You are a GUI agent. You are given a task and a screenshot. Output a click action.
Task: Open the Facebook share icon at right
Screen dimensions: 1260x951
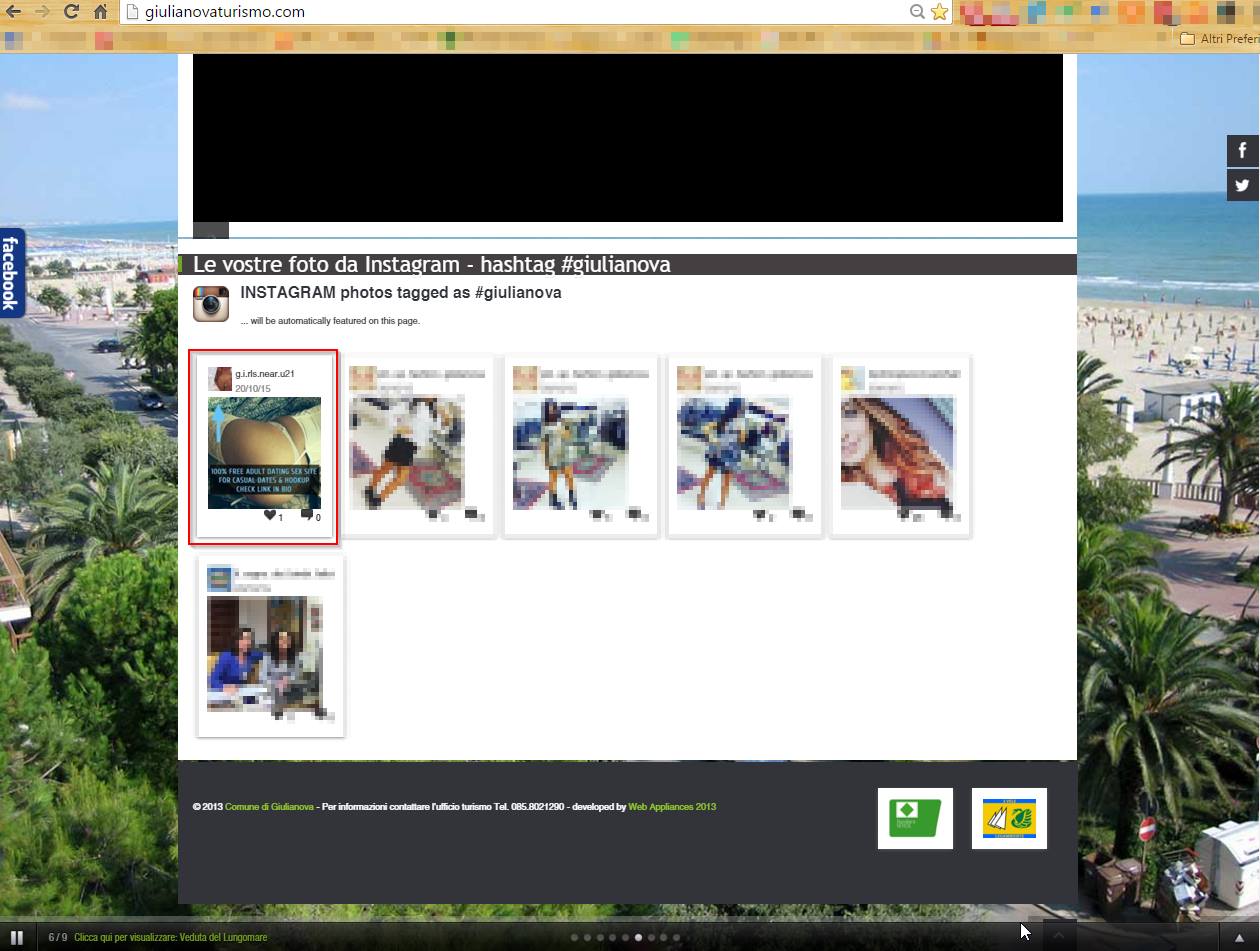tap(1242, 151)
